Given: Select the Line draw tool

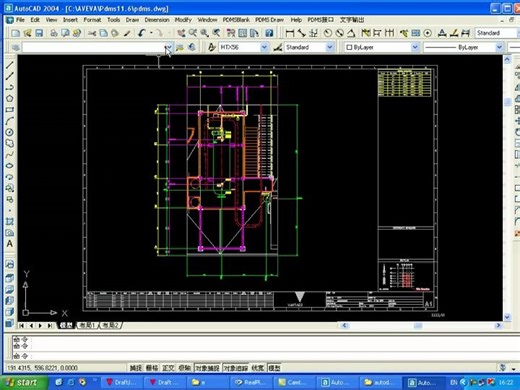Looking at the screenshot, I should [10, 65].
